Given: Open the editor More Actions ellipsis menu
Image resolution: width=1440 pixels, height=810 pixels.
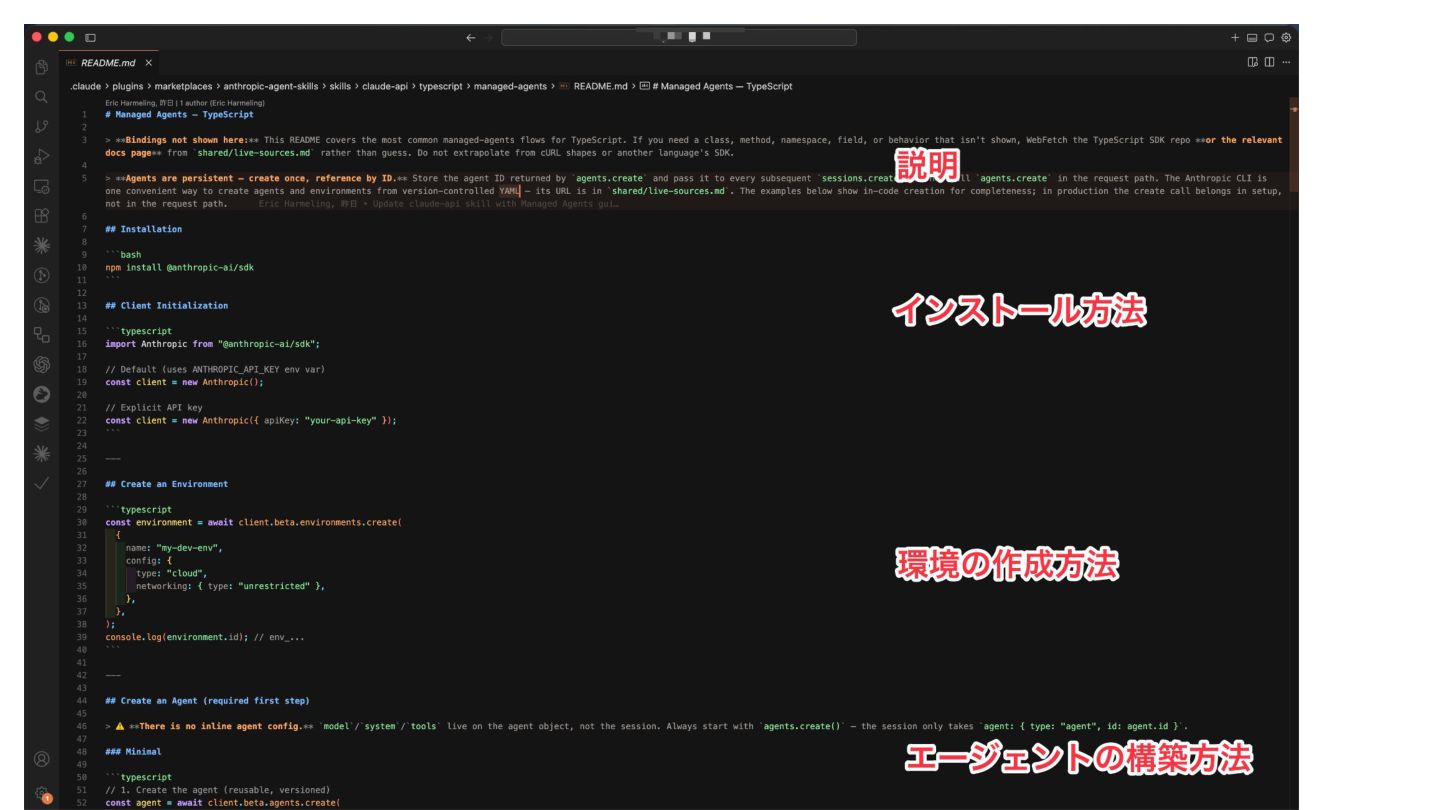Looking at the screenshot, I should pyautogui.click(x=1286, y=63).
